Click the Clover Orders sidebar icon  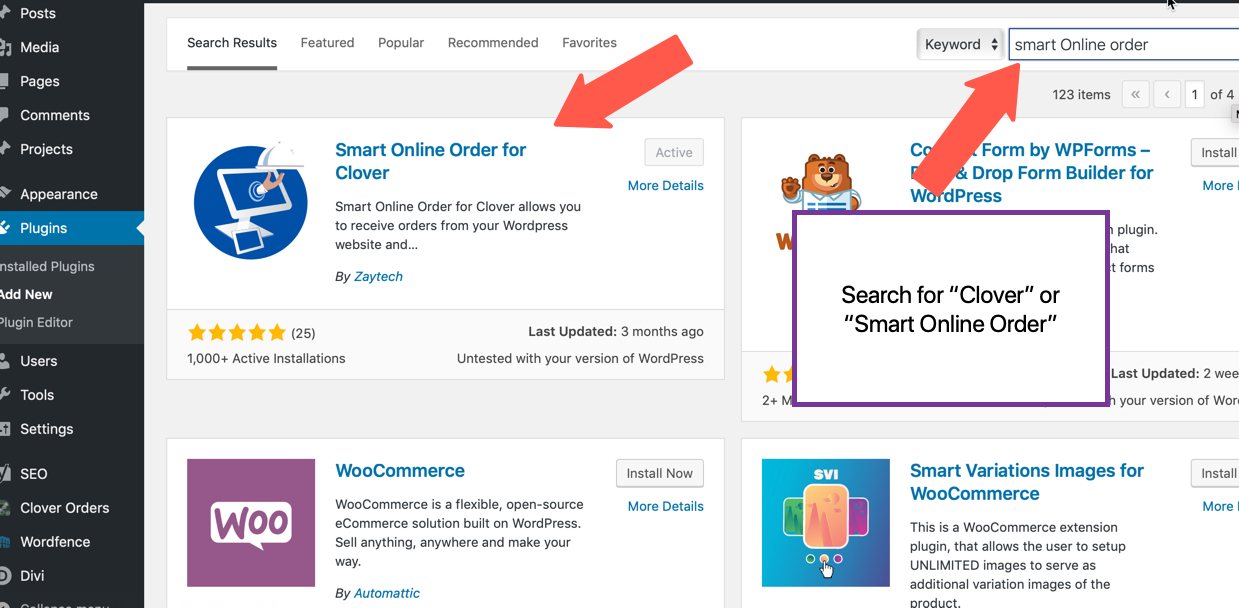coord(4,508)
